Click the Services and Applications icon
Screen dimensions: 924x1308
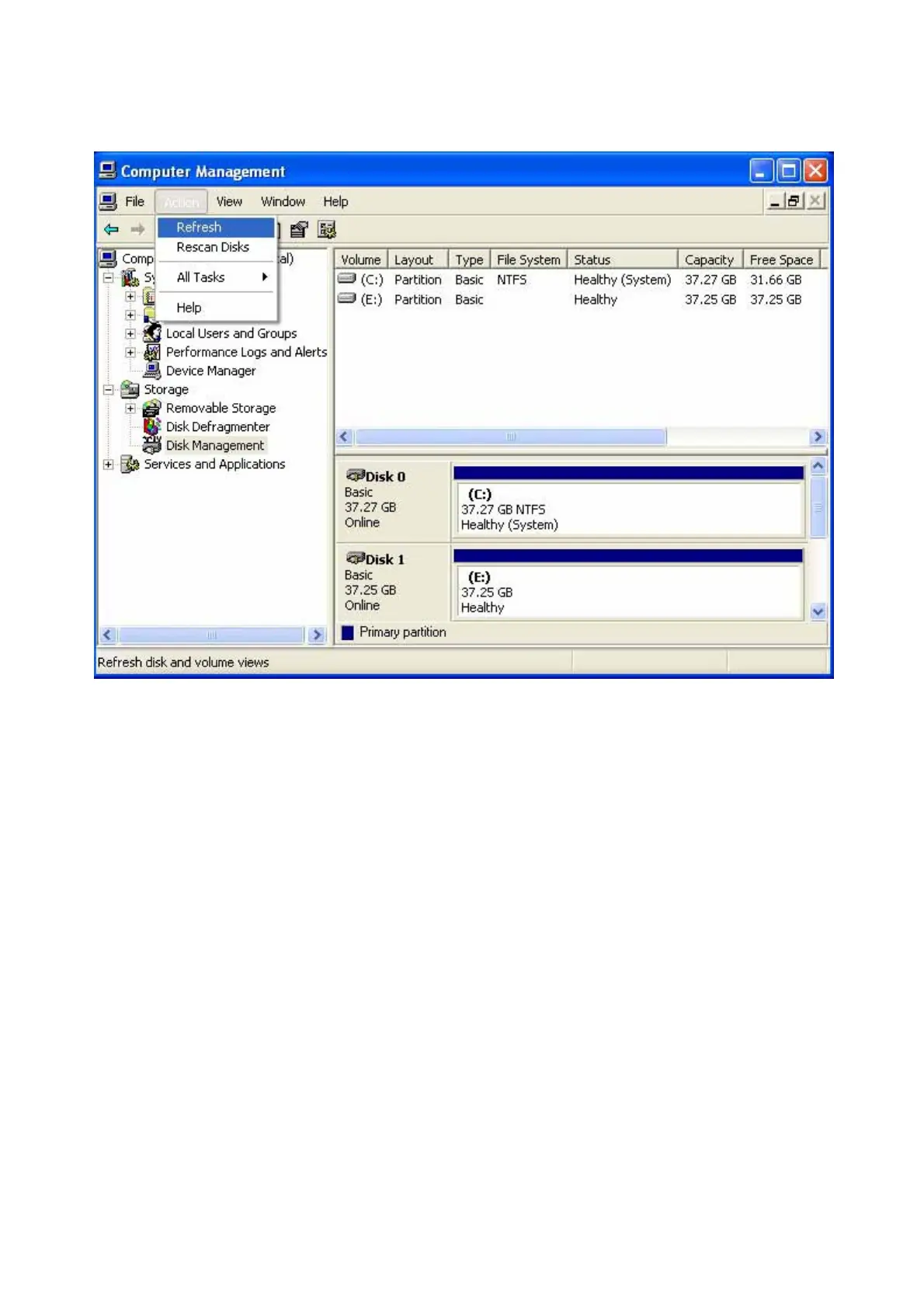pos(130,464)
